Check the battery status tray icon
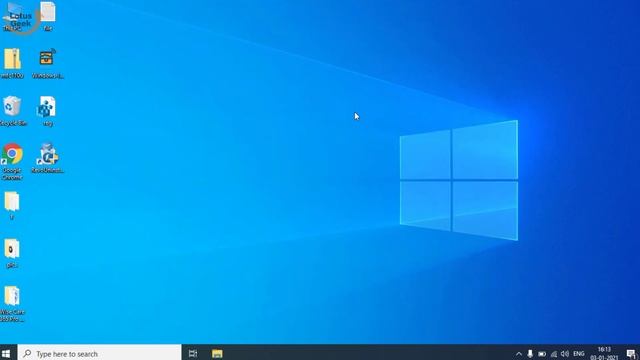Image resolution: width=640 pixels, height=360 pixels. coord(542,354)
